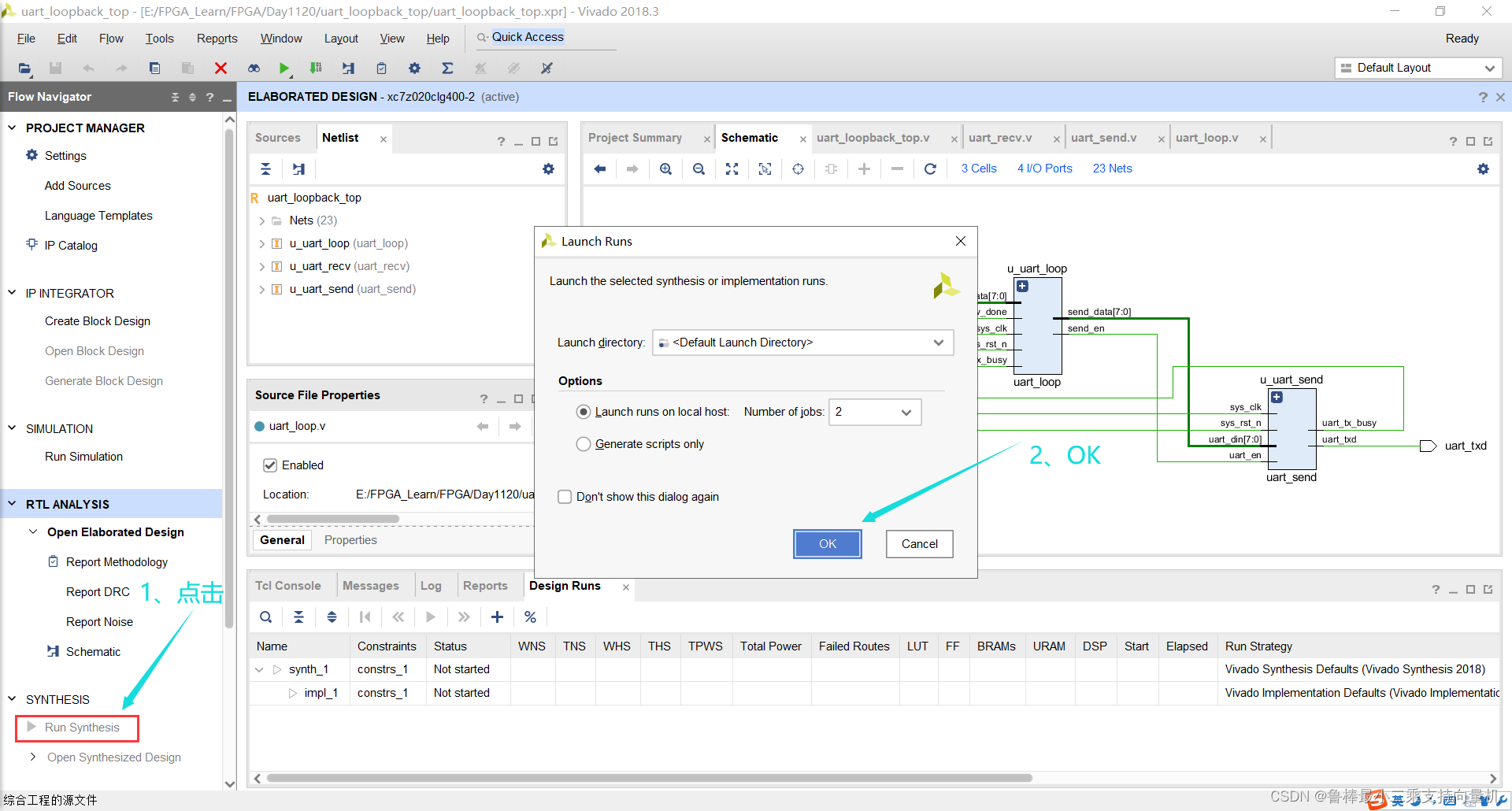The height and width of the screenshot is (811, 1512).
Task: Click Expand All icon in Design Runs toolbar
Action: pyautogui.click(x=332, y=617)
